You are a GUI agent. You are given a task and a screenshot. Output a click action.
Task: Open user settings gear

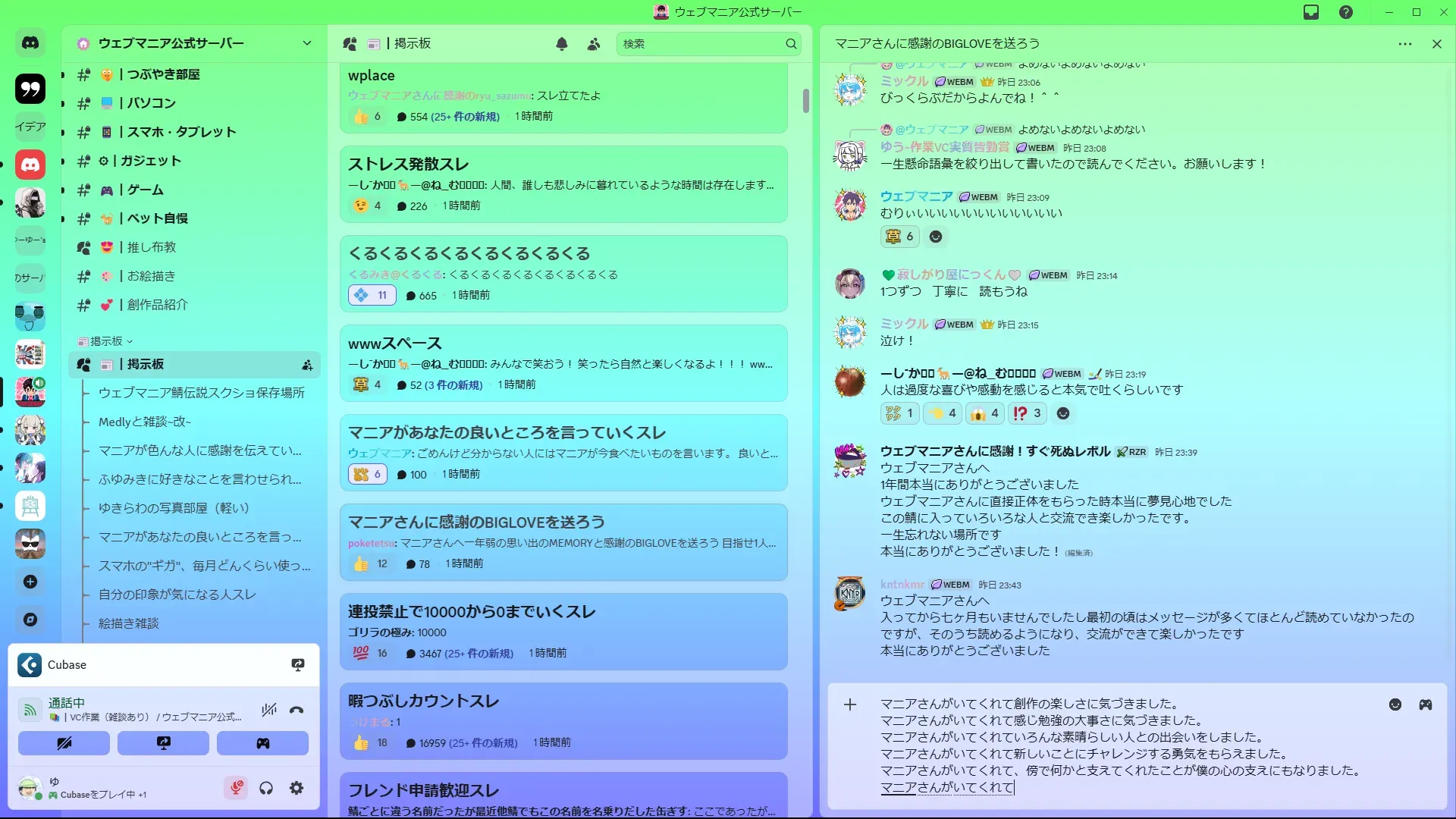tap(297, 788)
